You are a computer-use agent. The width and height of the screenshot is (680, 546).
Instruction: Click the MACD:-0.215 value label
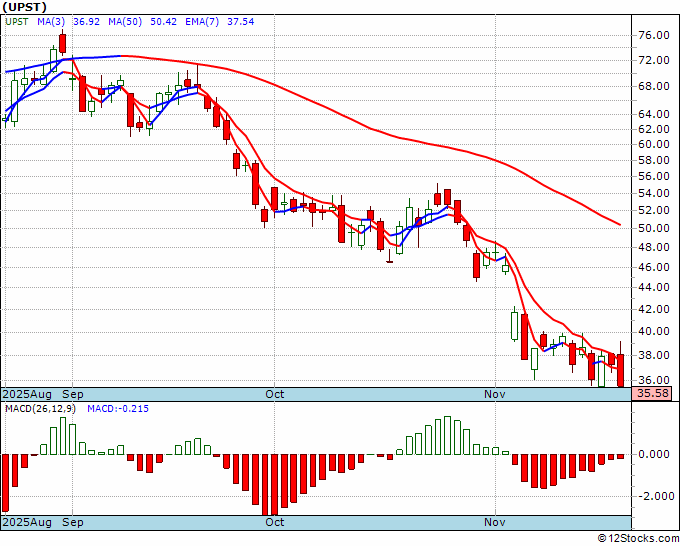(x=118, y=409)
